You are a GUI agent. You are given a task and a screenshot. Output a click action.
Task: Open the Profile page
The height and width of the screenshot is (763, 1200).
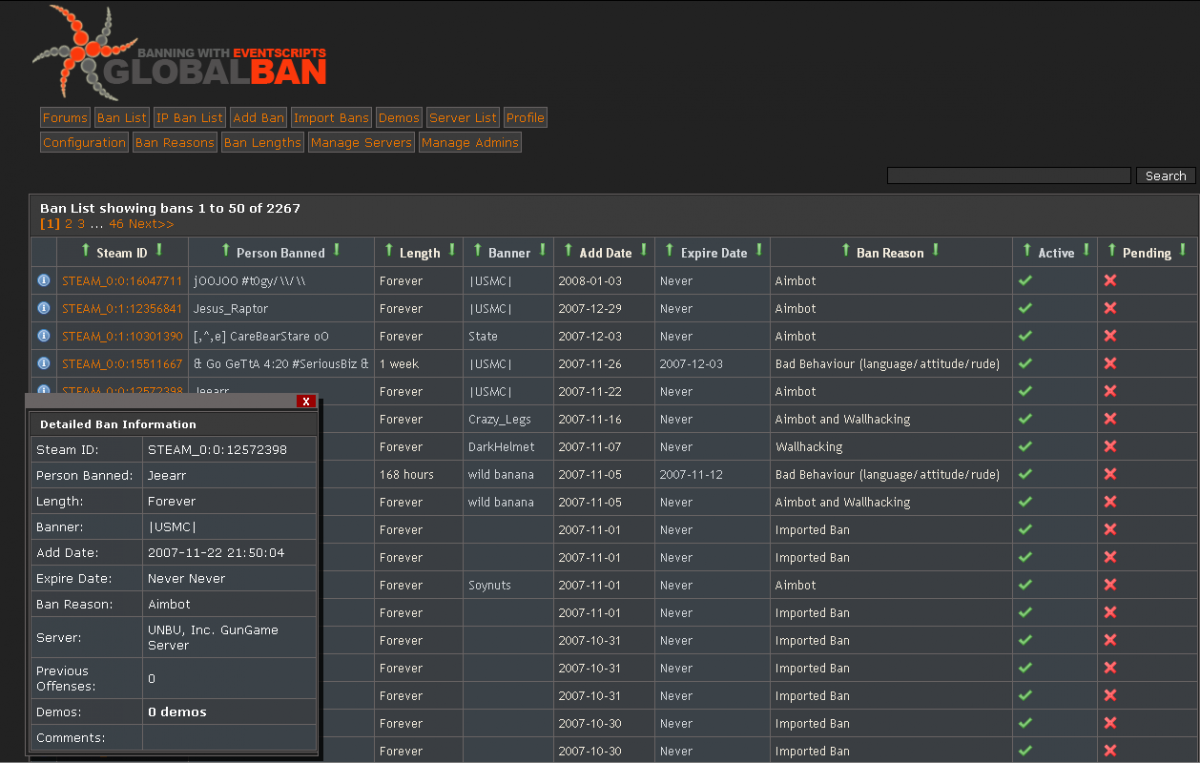(x=525, y=118)
